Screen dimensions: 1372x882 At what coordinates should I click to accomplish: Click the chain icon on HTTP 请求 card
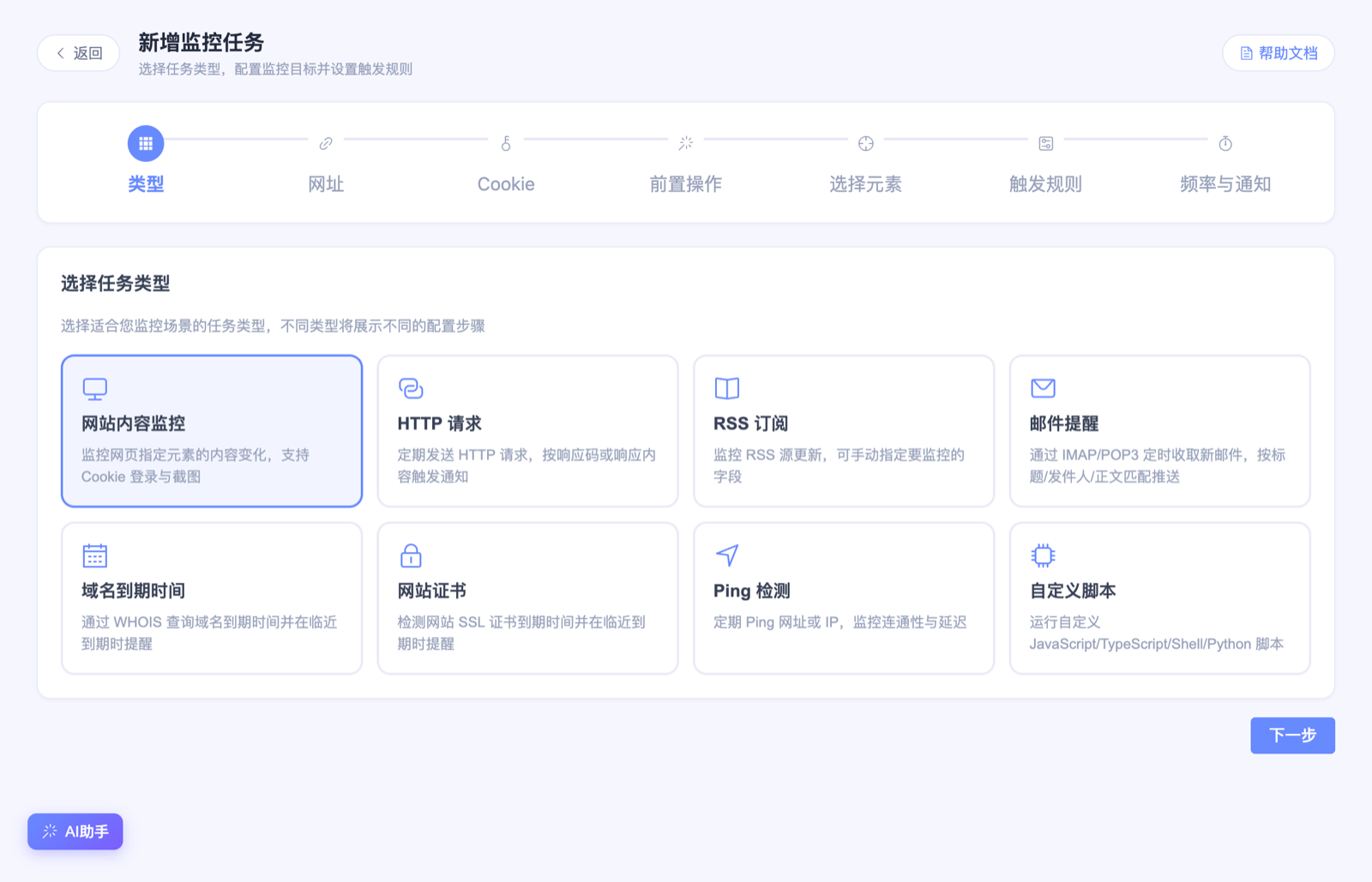point(411,388)
